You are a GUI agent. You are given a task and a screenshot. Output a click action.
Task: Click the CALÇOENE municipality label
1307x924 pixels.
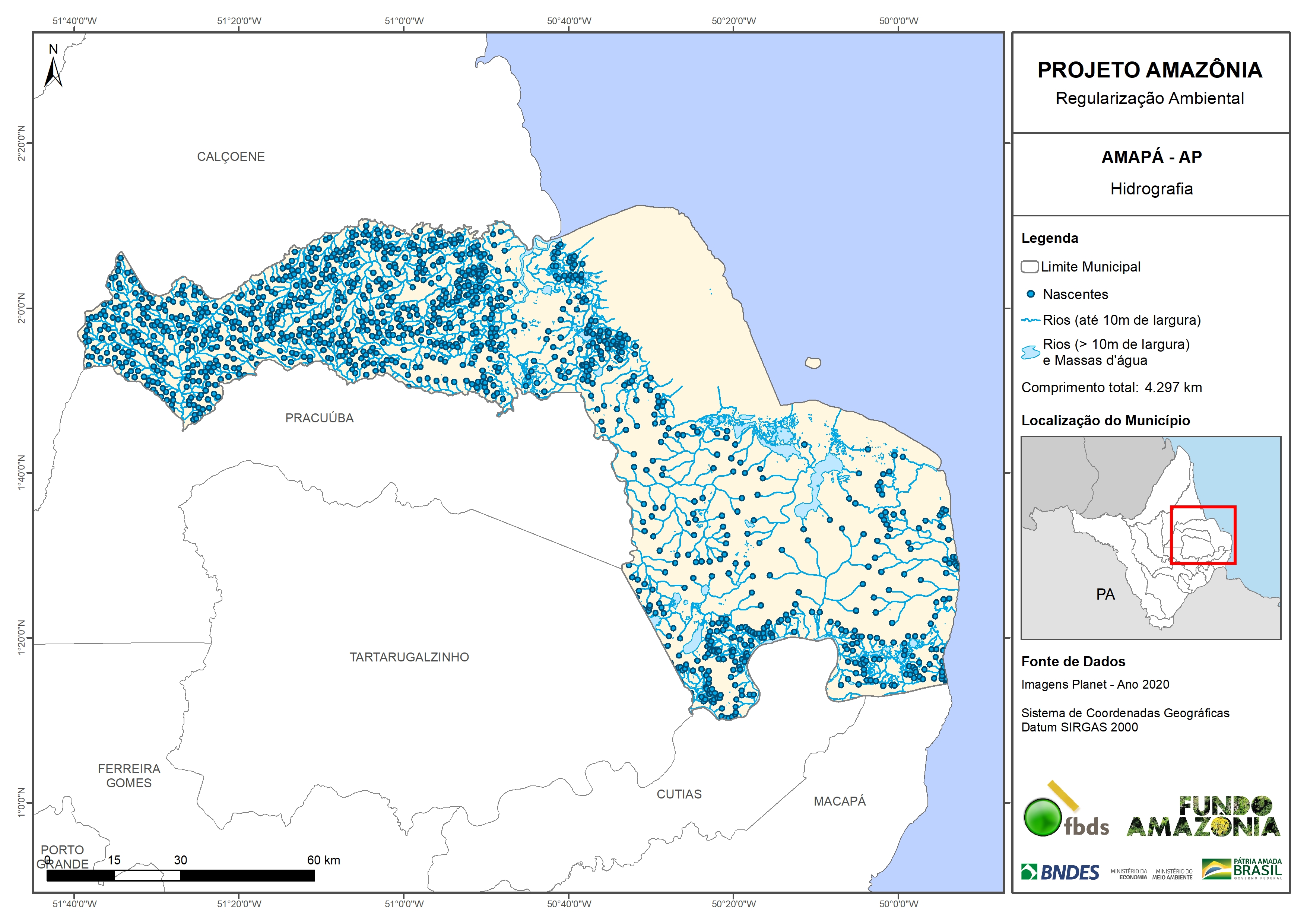tap(231, 156)
